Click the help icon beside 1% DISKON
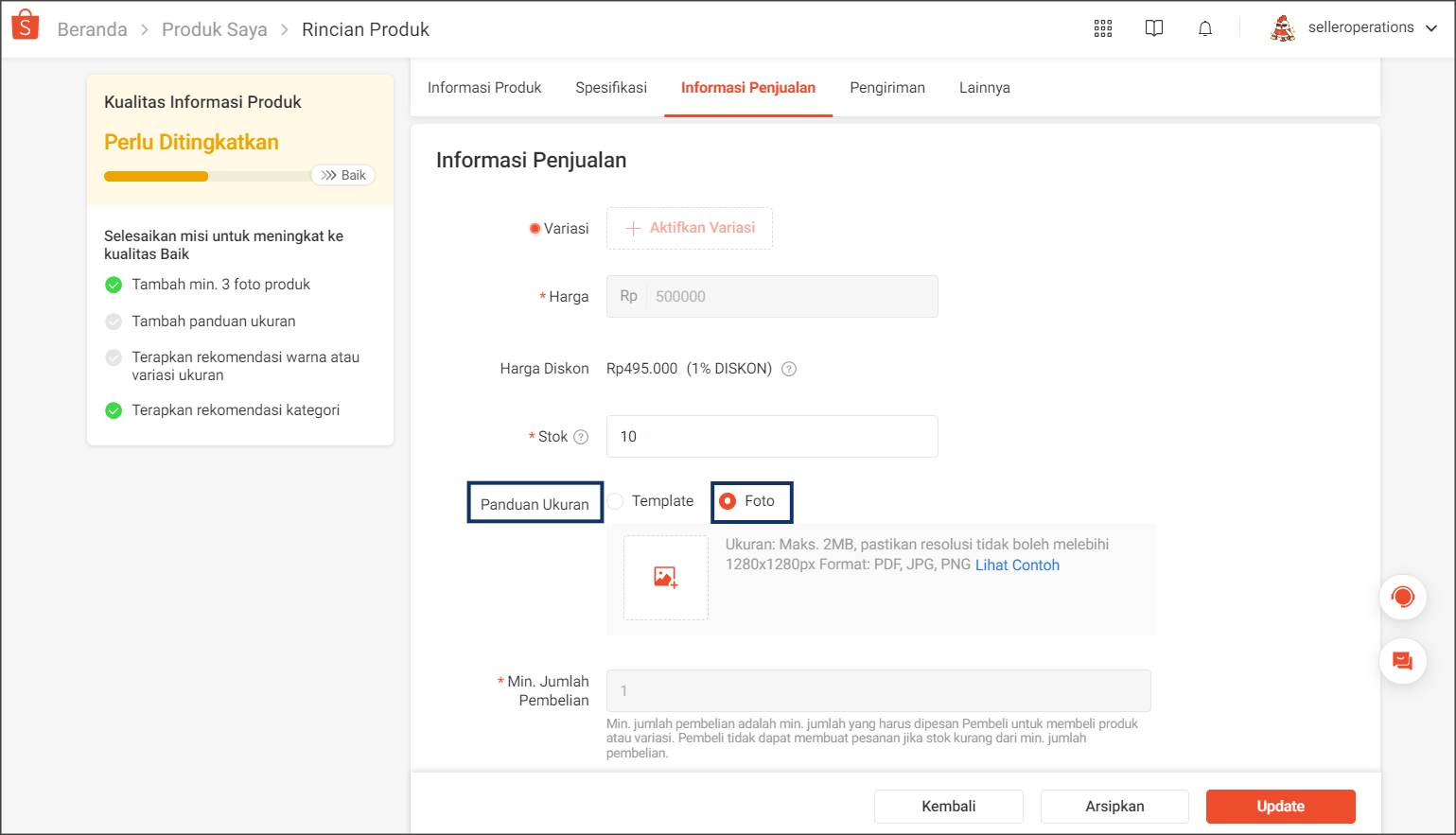Viewport: 1456px width, 835px height. pos(788,369)
